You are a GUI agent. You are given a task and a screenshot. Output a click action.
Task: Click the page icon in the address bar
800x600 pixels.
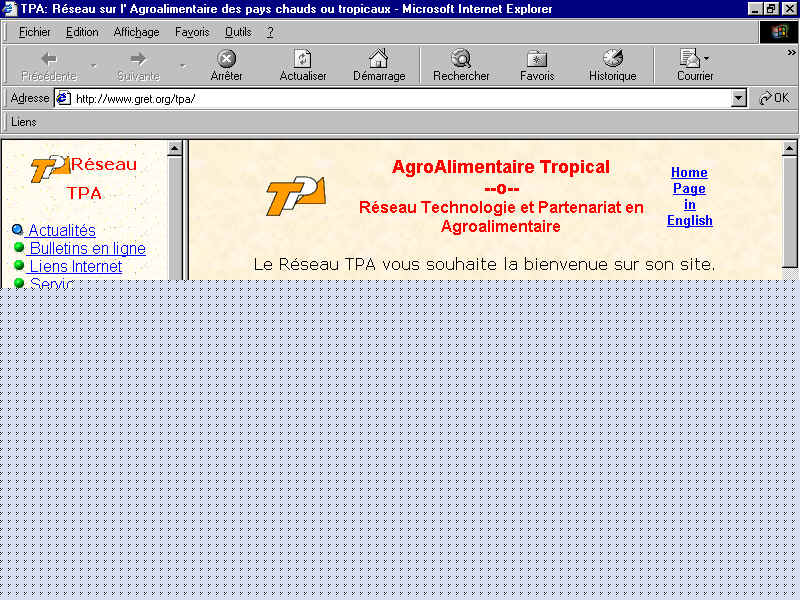63,98
